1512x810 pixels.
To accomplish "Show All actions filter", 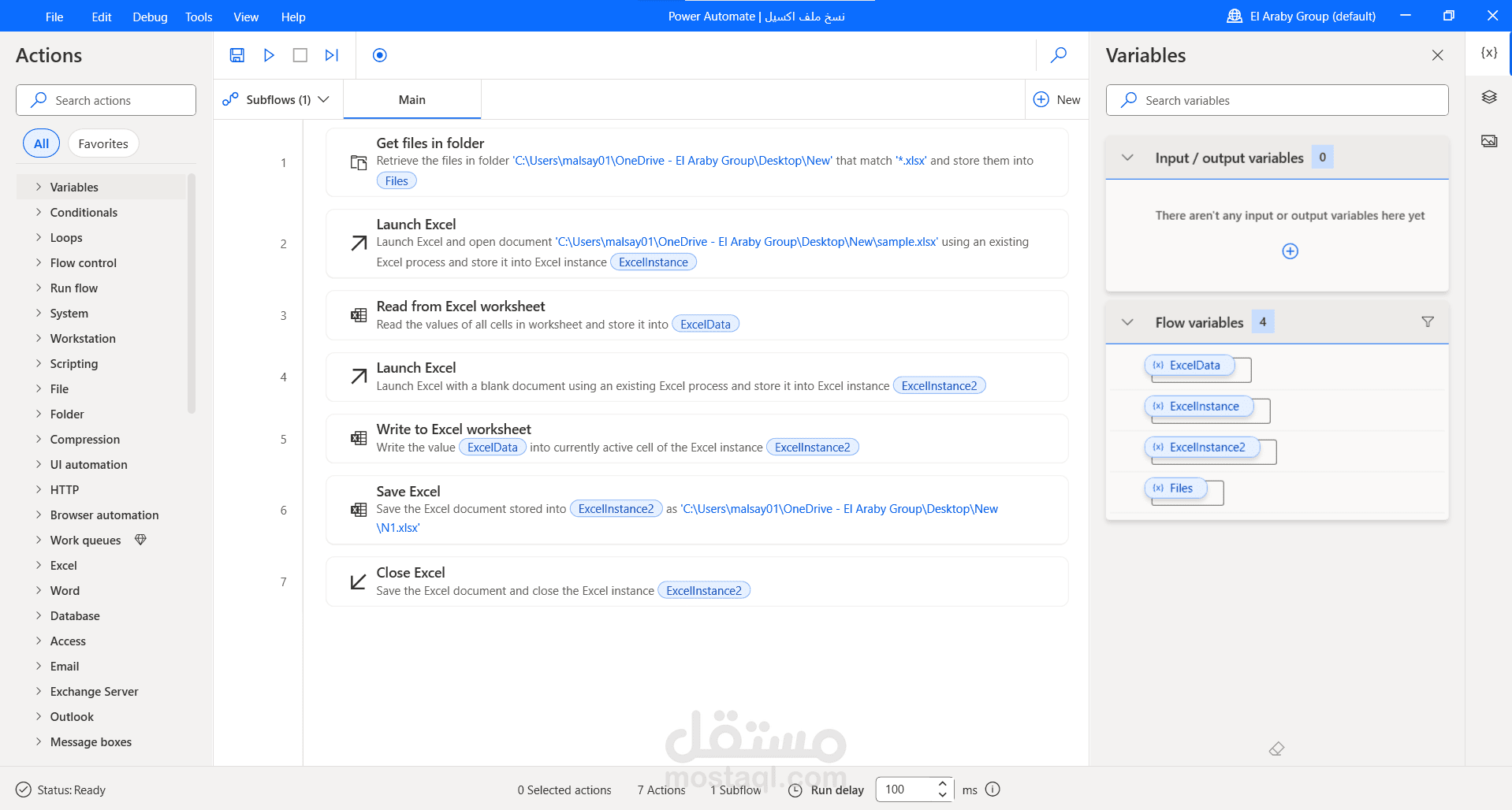I will point(41,143).
